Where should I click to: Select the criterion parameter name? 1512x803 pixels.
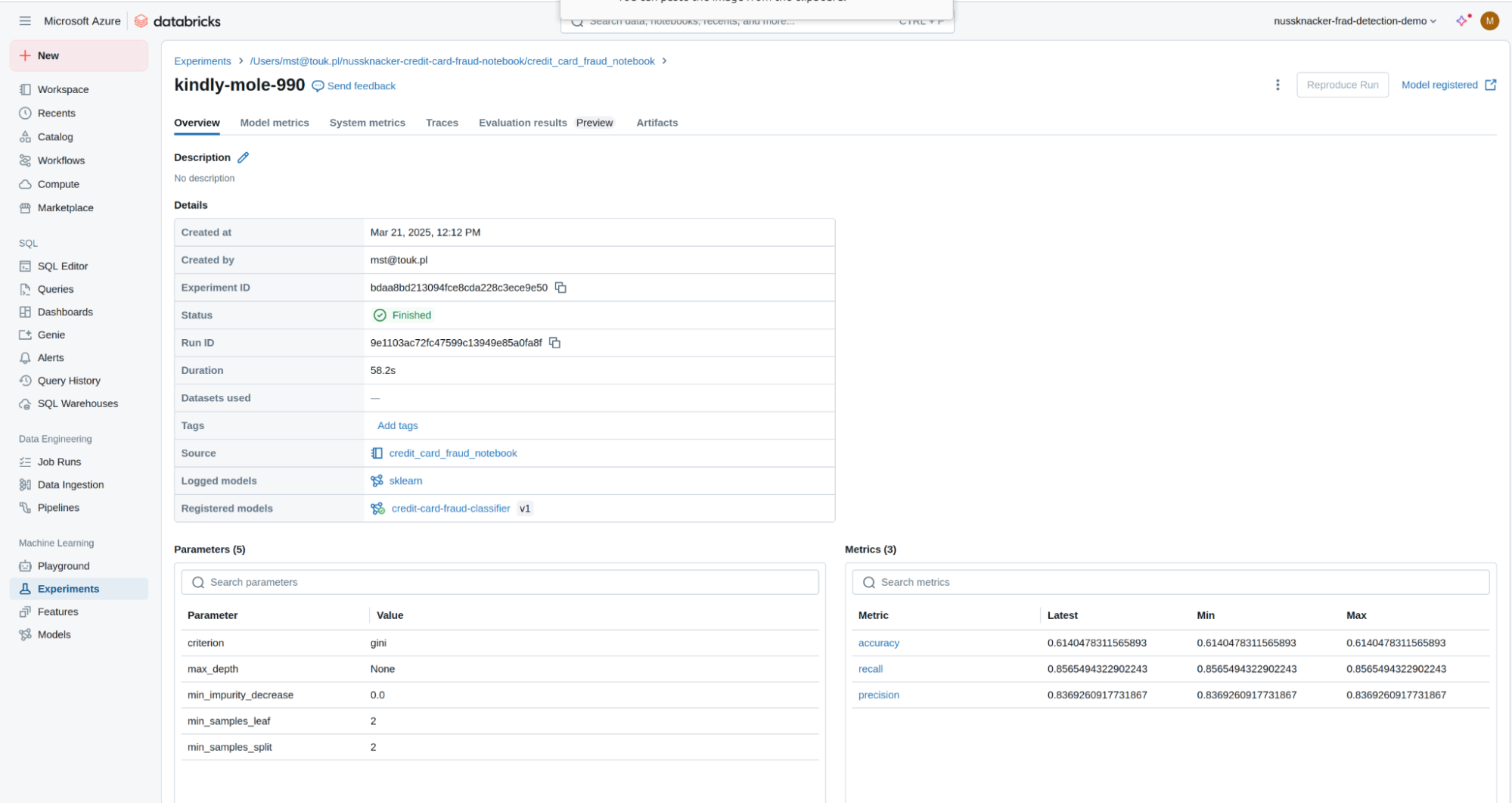coord(206,643)
